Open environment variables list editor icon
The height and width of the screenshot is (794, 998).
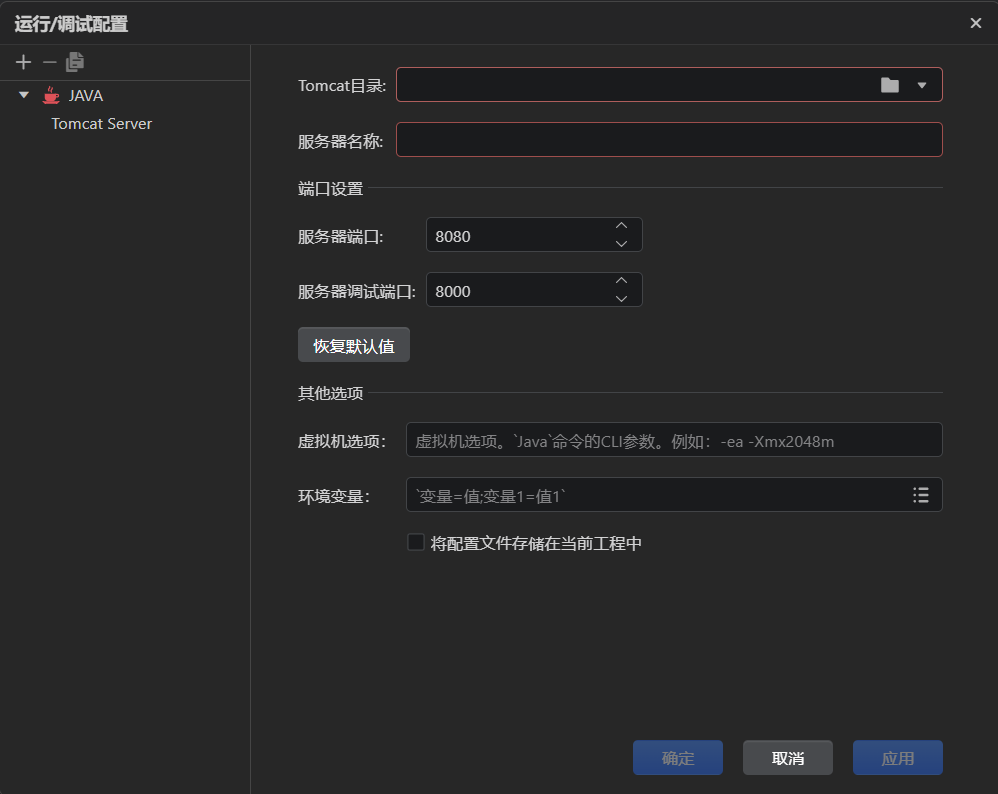pyautogui.click(x=921, y=495)
